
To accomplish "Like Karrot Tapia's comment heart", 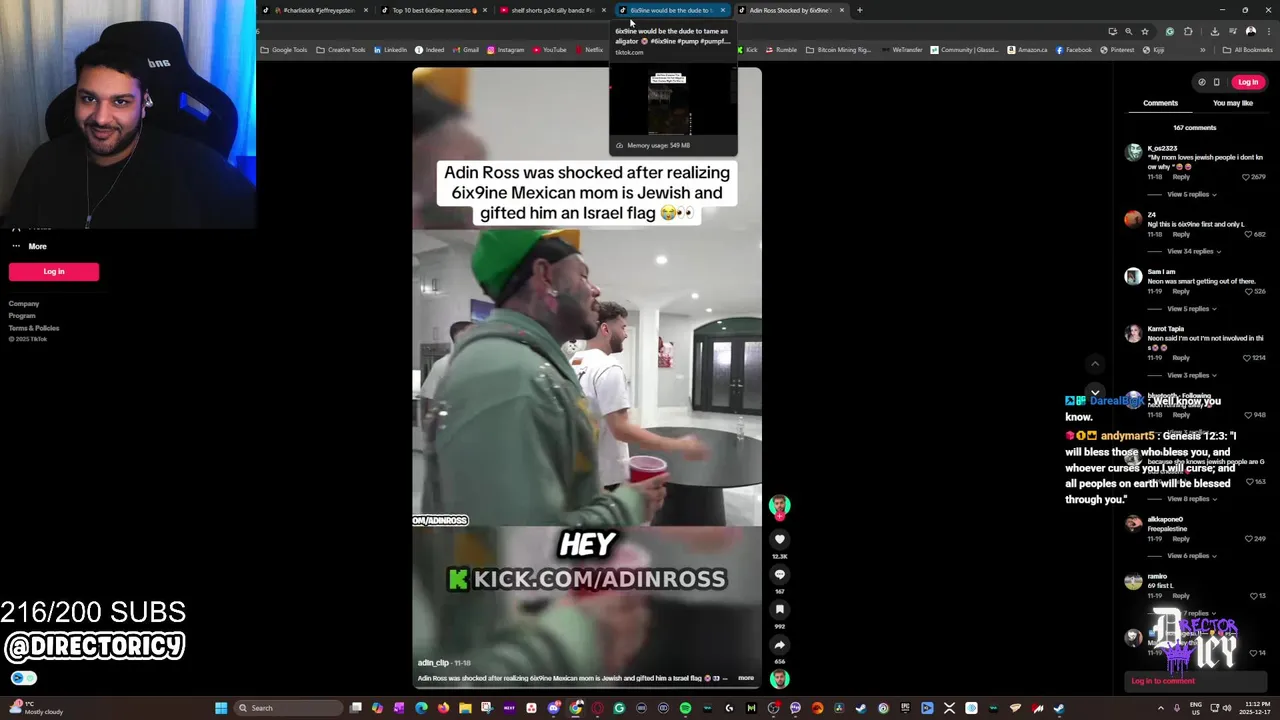I will click(x=1247, y=357).
